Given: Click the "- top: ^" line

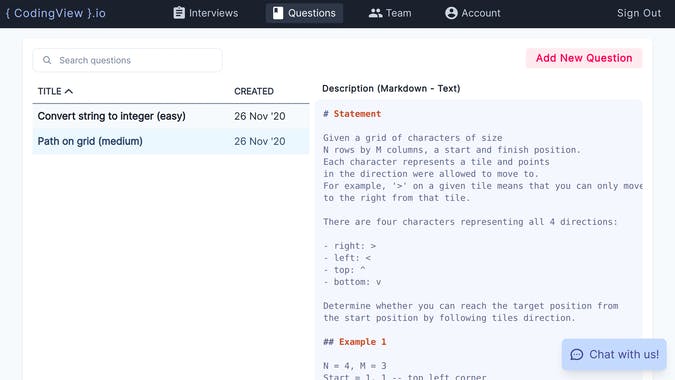Looking at the screenshot, I should coord(344,270).
